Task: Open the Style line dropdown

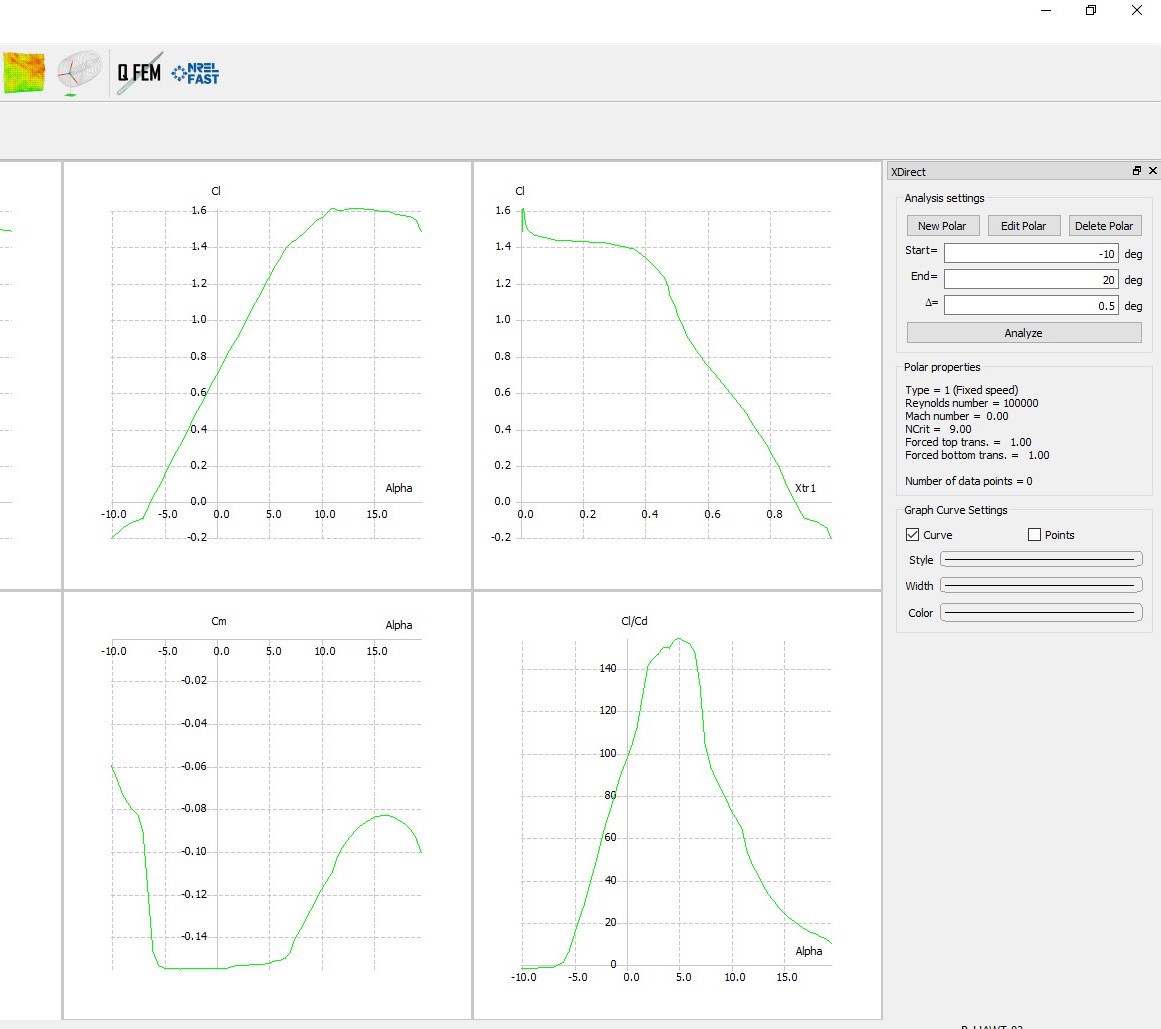Action: (1041, 560)
